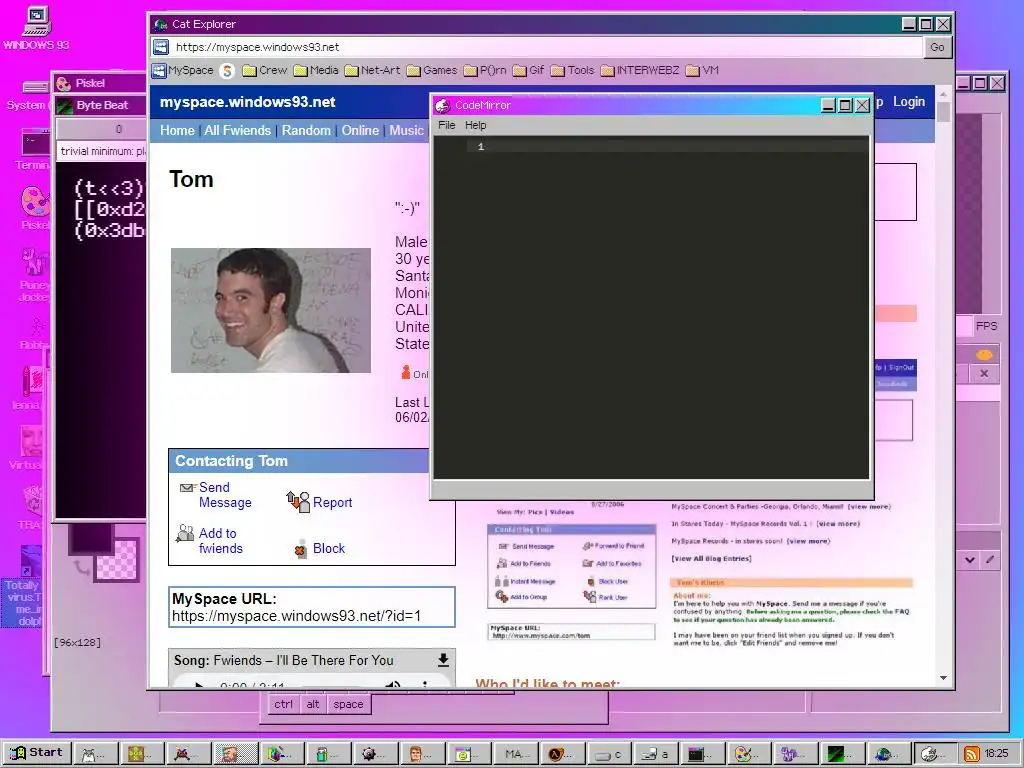Click the song download icon
The image size is (1024, 768).
(x=443, y=660)
